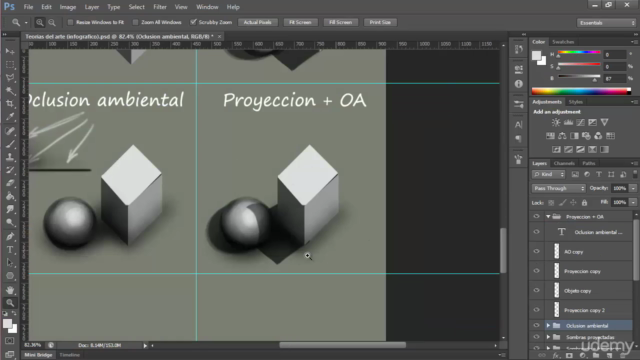640x360 pixels.
Task: Select the Magic Wand tool
Action: (x=10, y=91)
